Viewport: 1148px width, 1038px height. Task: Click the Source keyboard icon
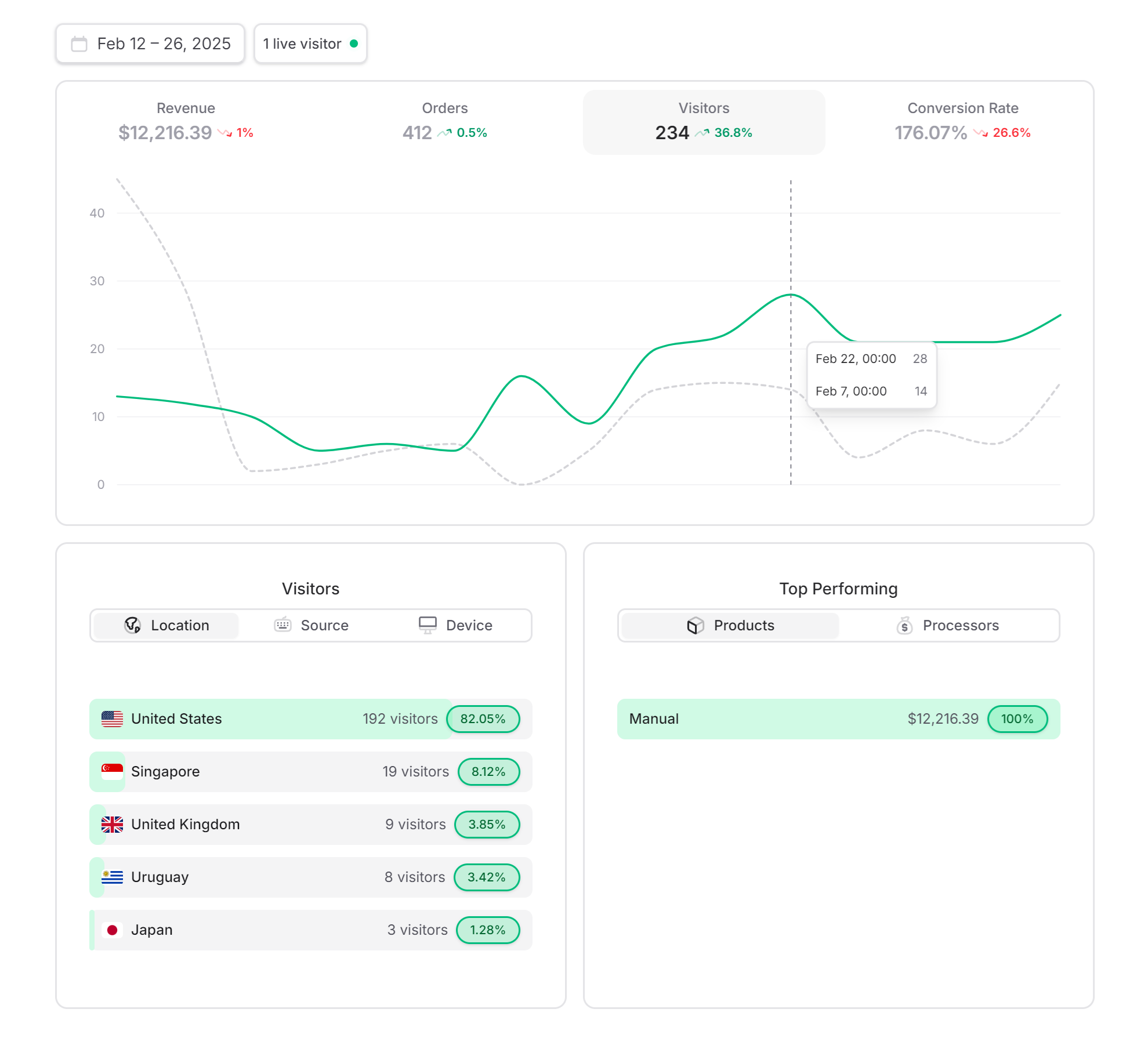[283, 625]
